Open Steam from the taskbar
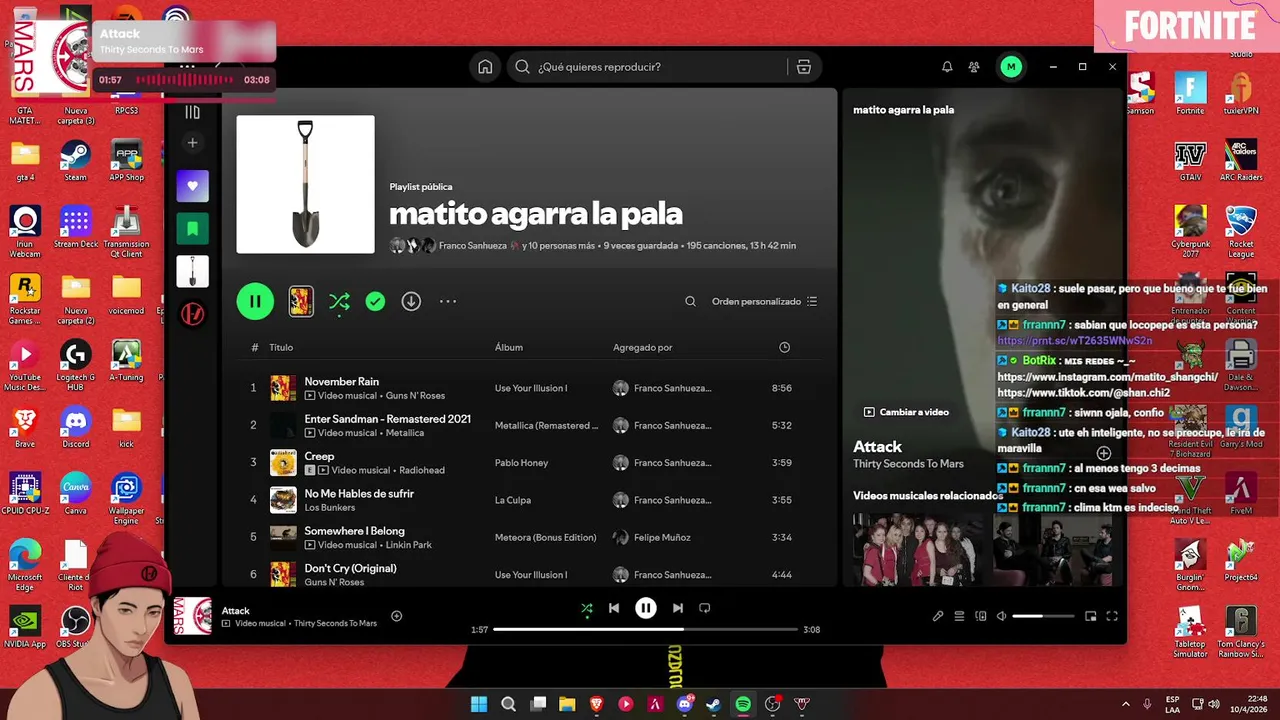Image resolution: width=1280 pixels, height=720 pixels. (x=713, y=704)
